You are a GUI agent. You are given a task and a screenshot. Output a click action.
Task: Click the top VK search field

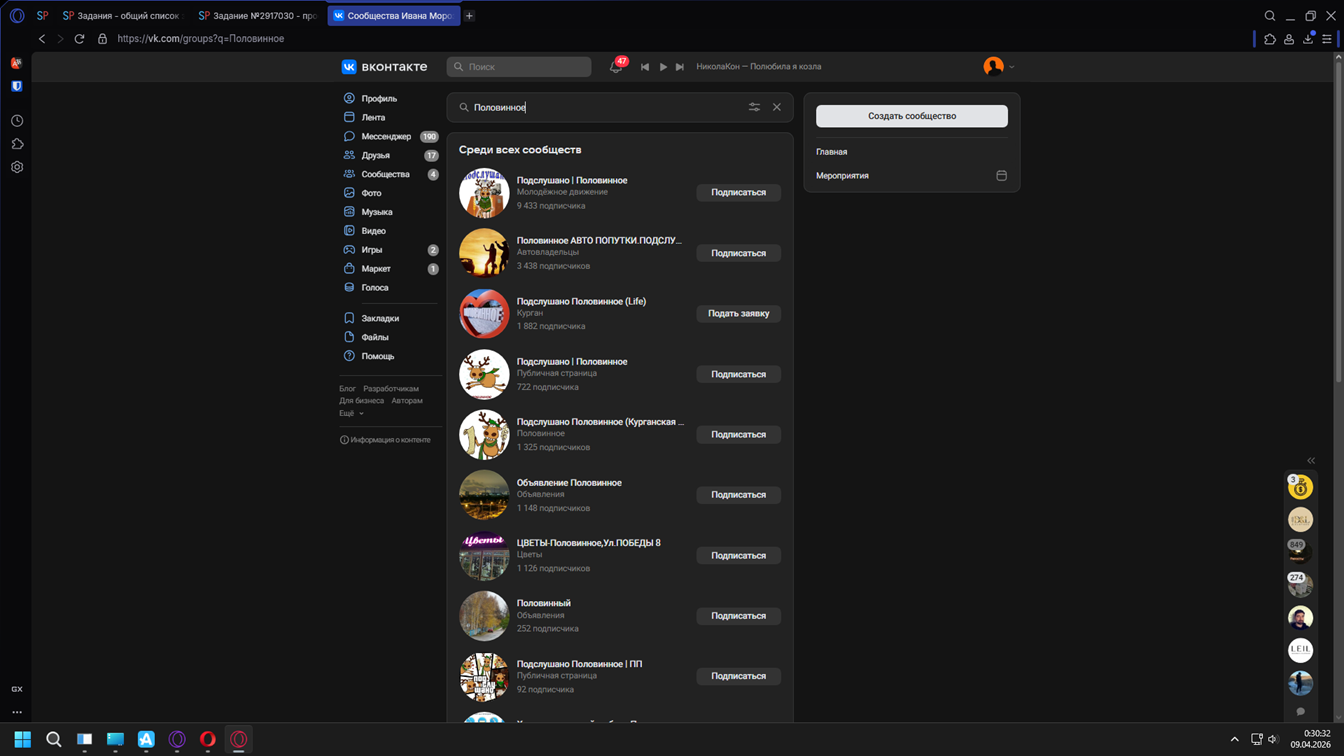[520, 67]
